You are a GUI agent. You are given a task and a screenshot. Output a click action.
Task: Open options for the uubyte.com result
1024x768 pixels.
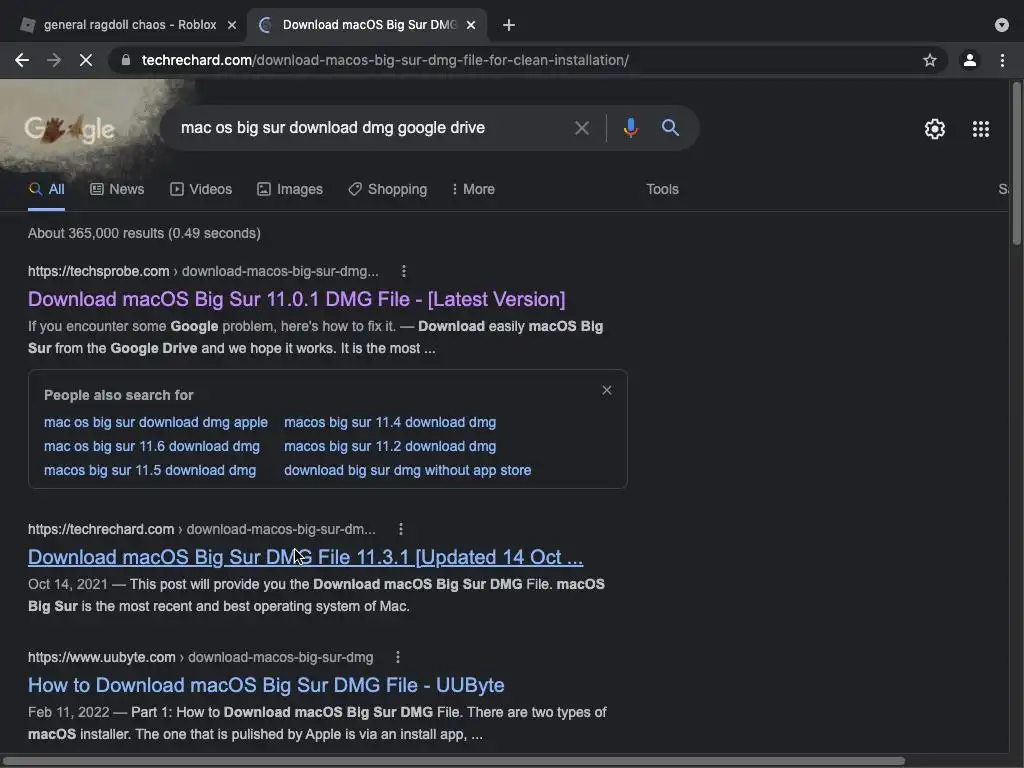tap(398, 657)
